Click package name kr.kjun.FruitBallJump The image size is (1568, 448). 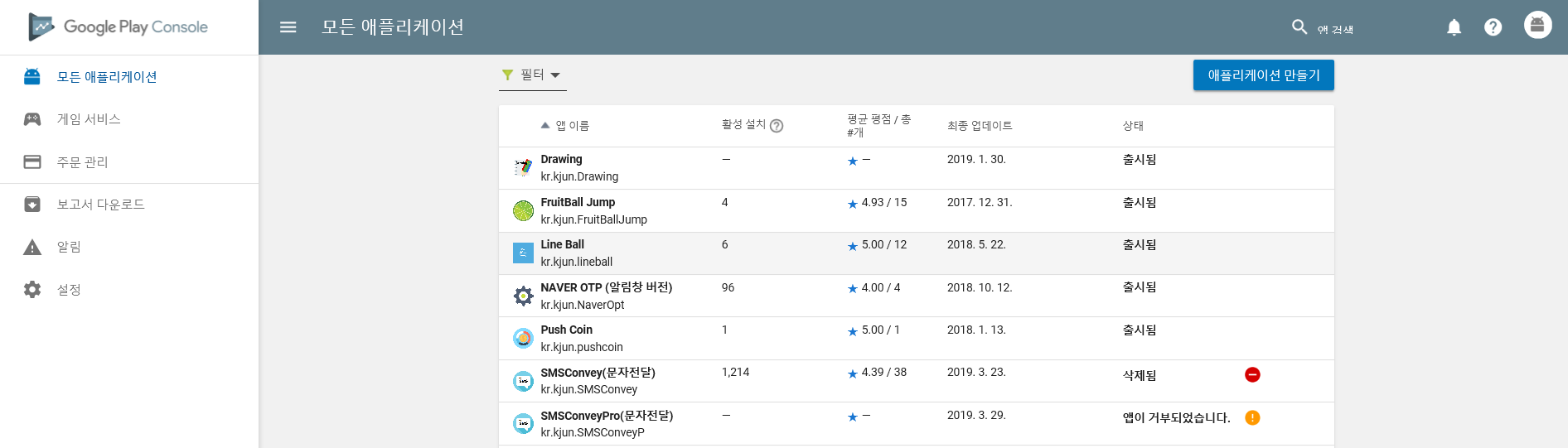click(593, 219)
